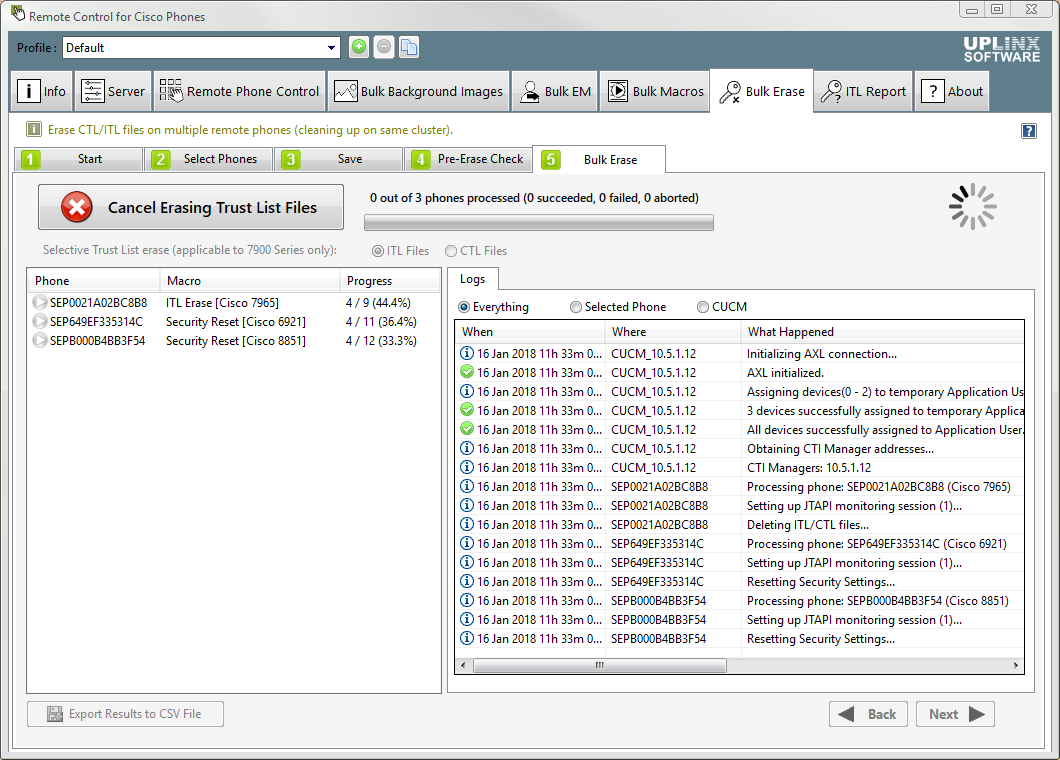
Task: Go to step 4 Pre-Erase Check
Action: tap(468, 159)
